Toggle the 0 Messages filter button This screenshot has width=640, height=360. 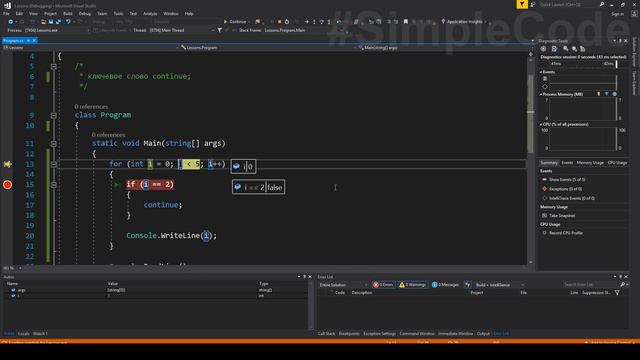coord(445,284)
